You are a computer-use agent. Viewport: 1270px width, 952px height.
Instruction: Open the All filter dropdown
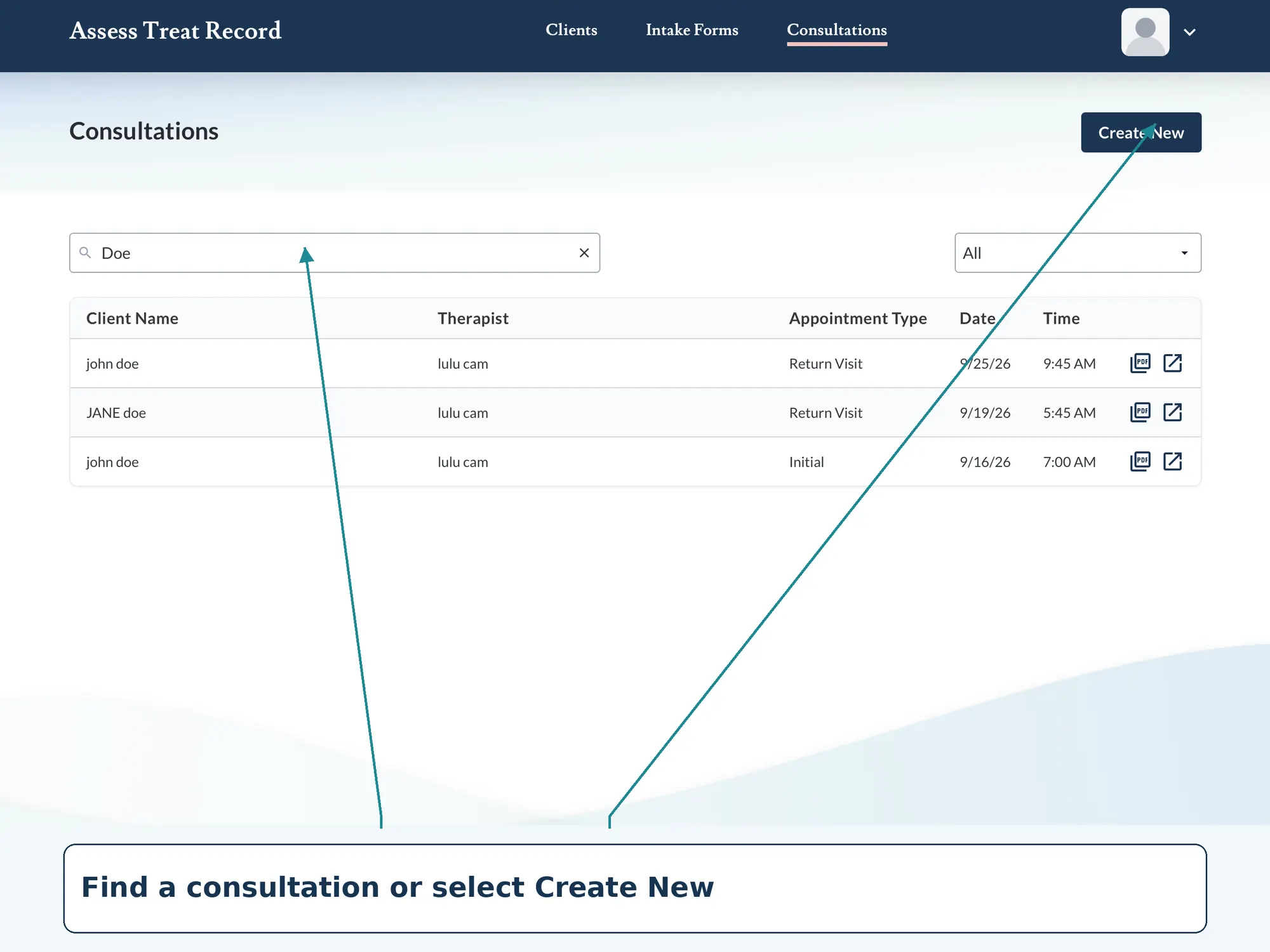1078,253
